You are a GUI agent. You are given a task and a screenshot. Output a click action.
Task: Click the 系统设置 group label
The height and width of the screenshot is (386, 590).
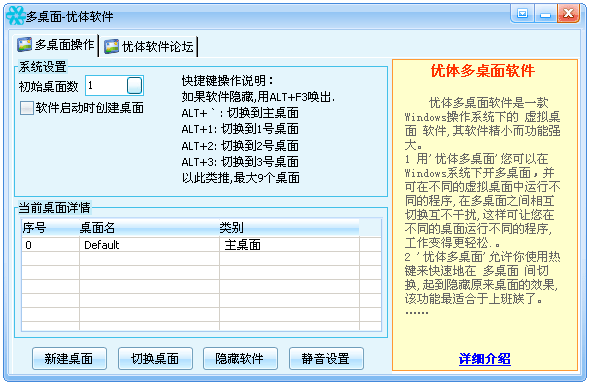[x=43, y=67]
